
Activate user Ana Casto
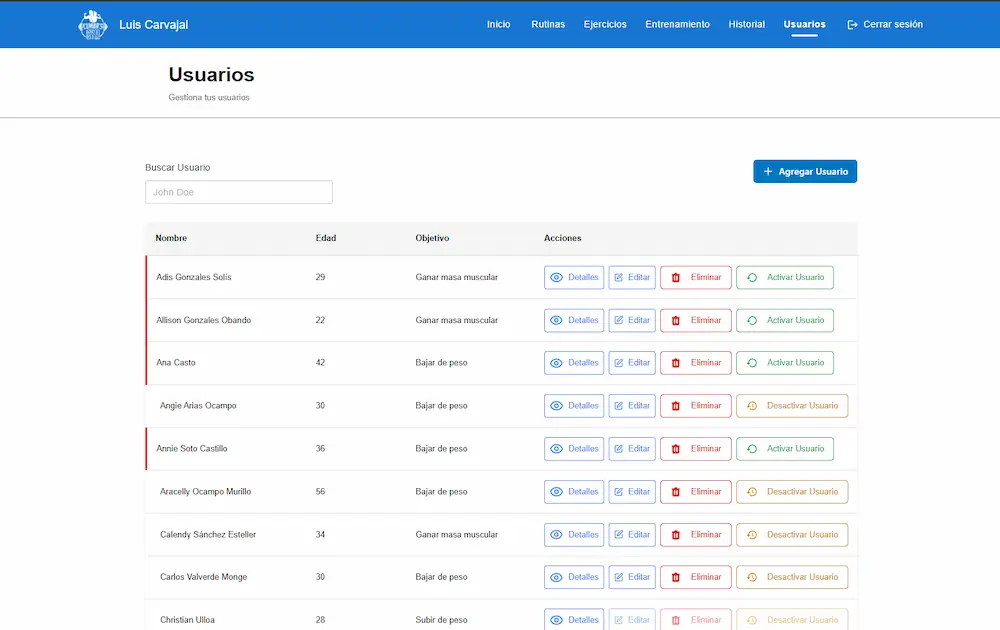pyautogui.click(x=784, y=363)
